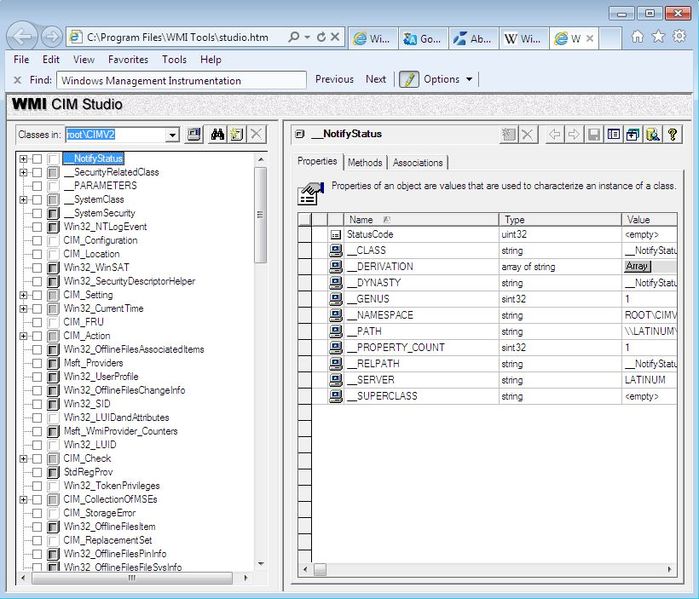Click the address bar search magnifier icon
The image size is (699, 599).
pos(293,37)
